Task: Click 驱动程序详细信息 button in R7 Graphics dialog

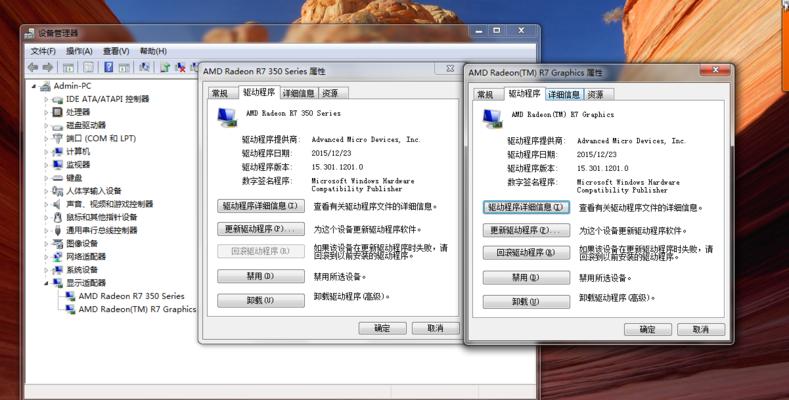Action: pyautogui.click(x=526, y=207)
